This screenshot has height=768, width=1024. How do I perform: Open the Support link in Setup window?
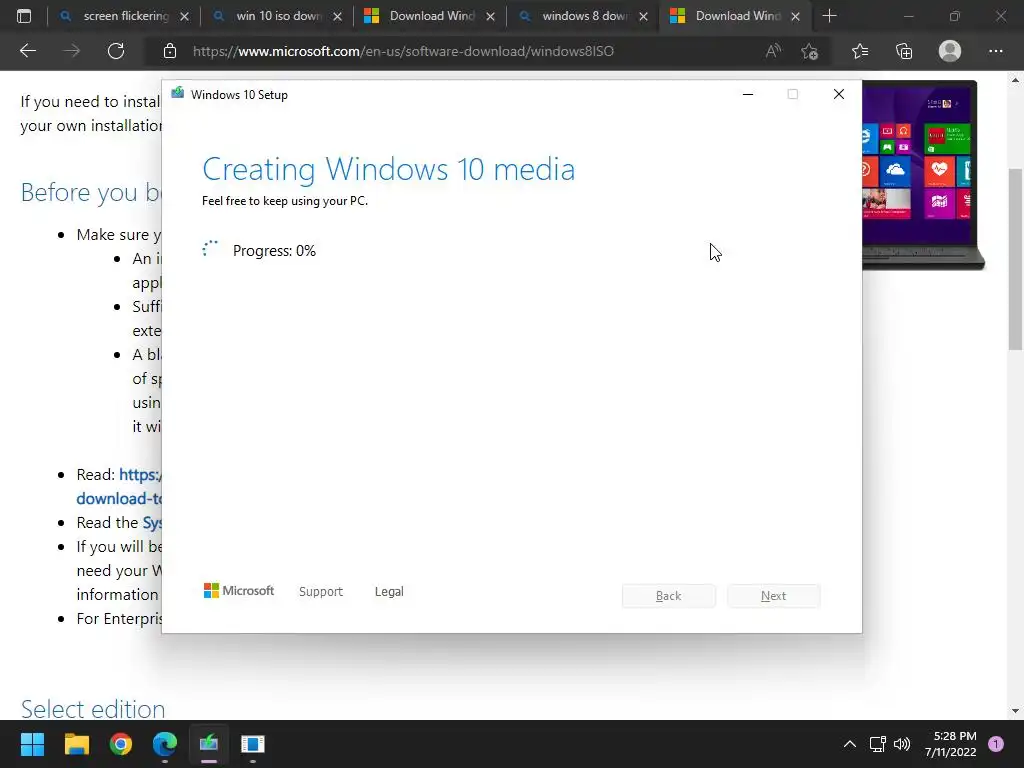pyautogui.click(x=321, y=592)
